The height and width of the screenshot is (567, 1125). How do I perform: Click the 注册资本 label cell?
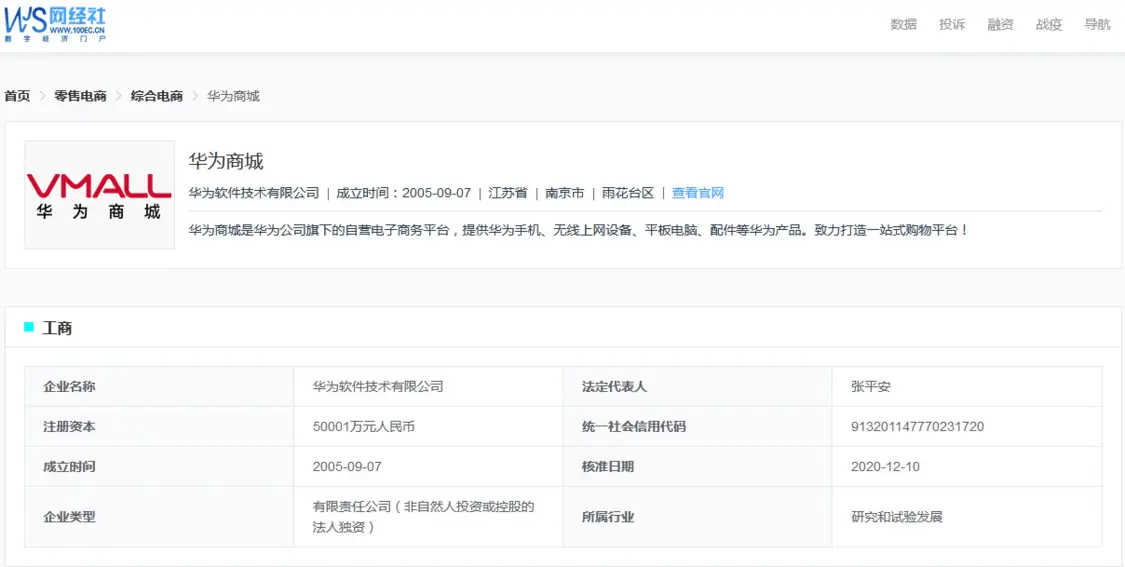[159, 427]
